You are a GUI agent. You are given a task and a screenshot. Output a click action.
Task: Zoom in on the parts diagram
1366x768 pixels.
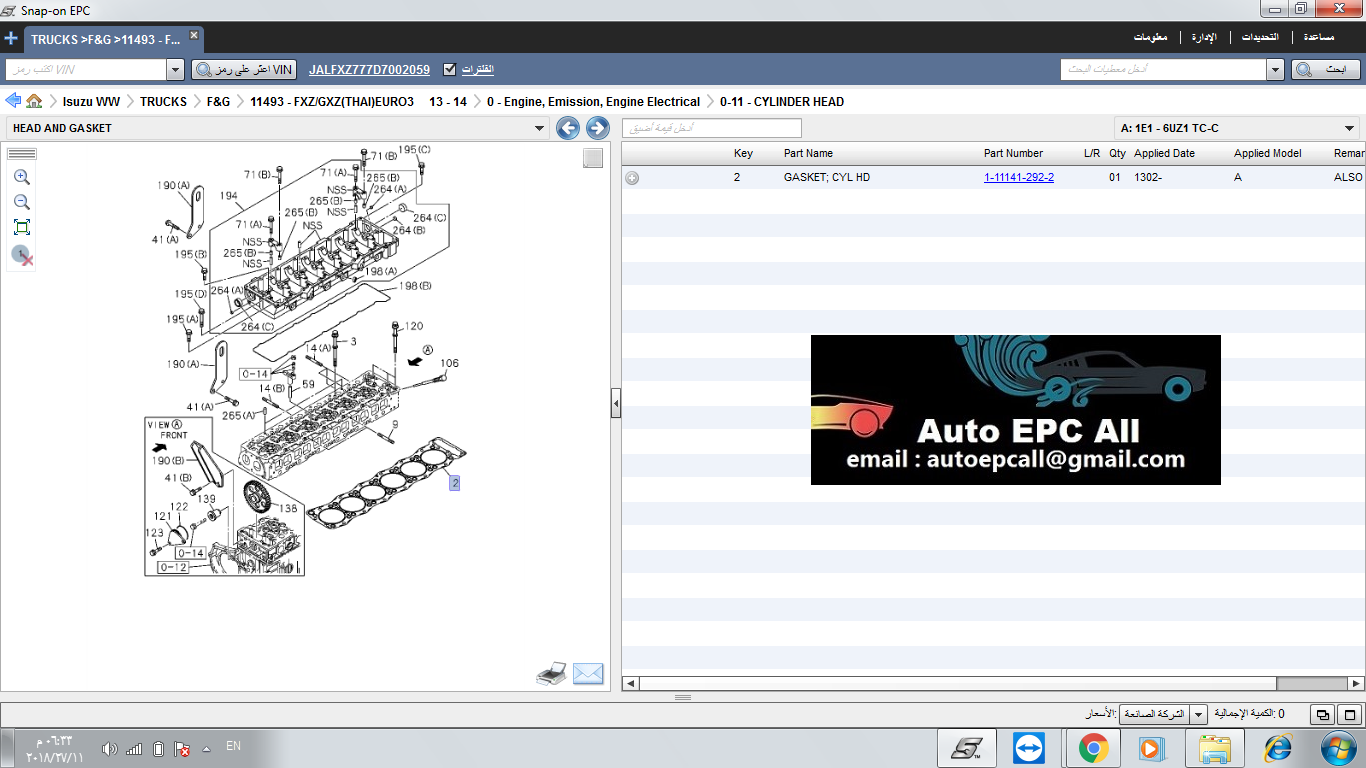click(22, 177)
